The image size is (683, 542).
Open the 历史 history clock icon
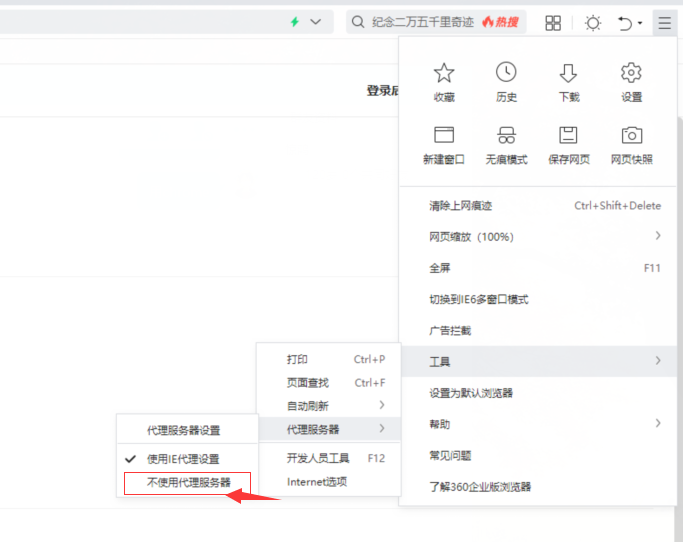tap(506, 72)
